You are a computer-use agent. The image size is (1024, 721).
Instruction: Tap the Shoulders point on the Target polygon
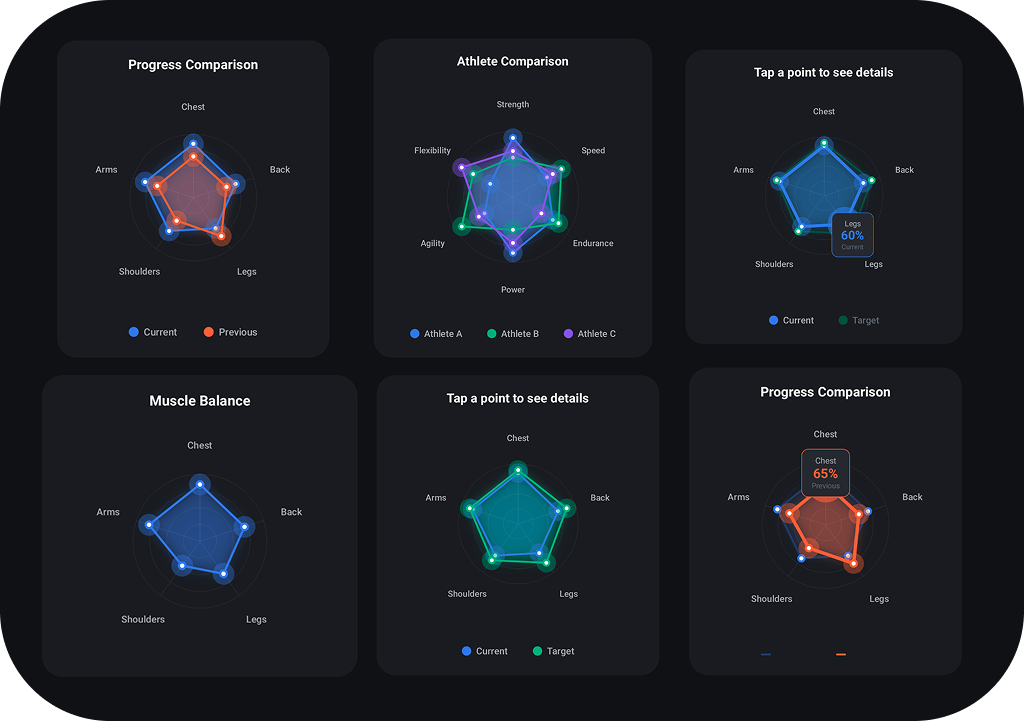pyautogui.click(x=490, y=560)
